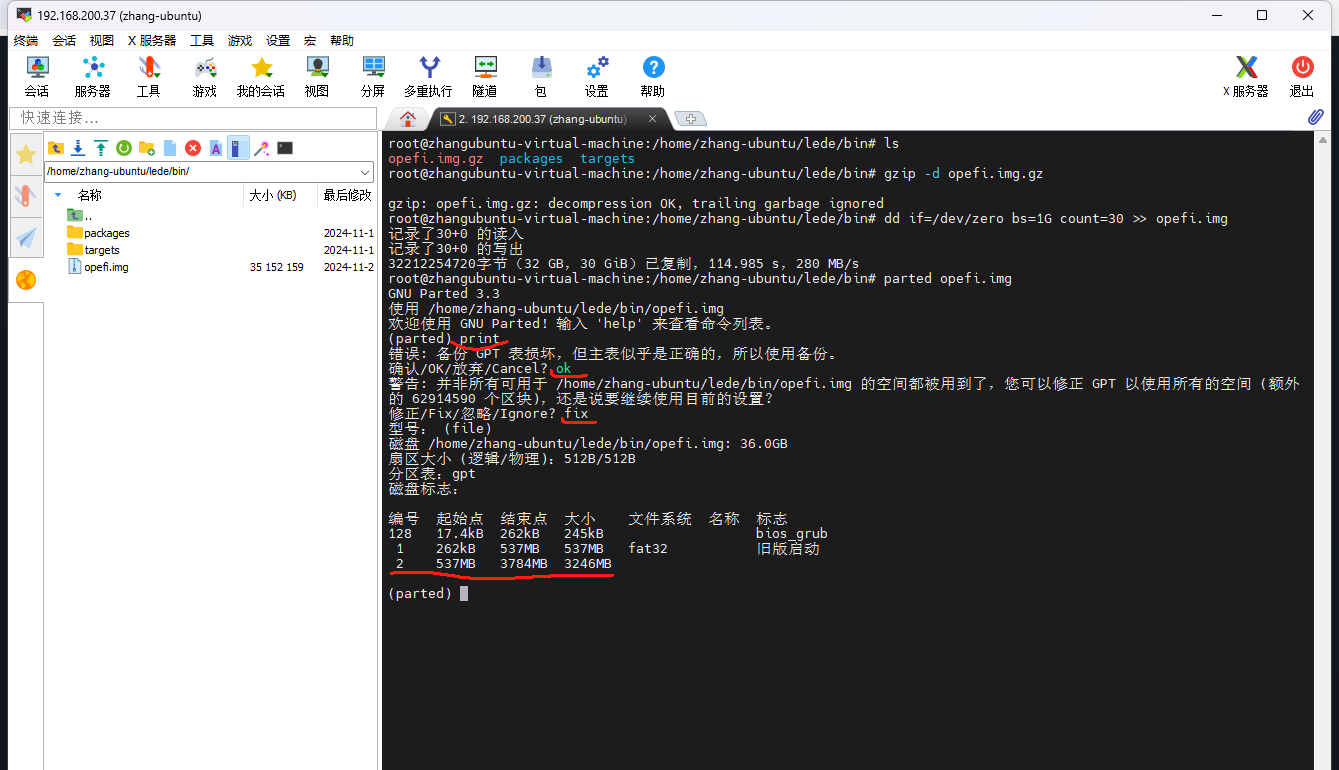The height and width of the screenshot is (770, 1339).
Task: Expand the SFTP path dropdown arrow
Action: click(365, 171)
